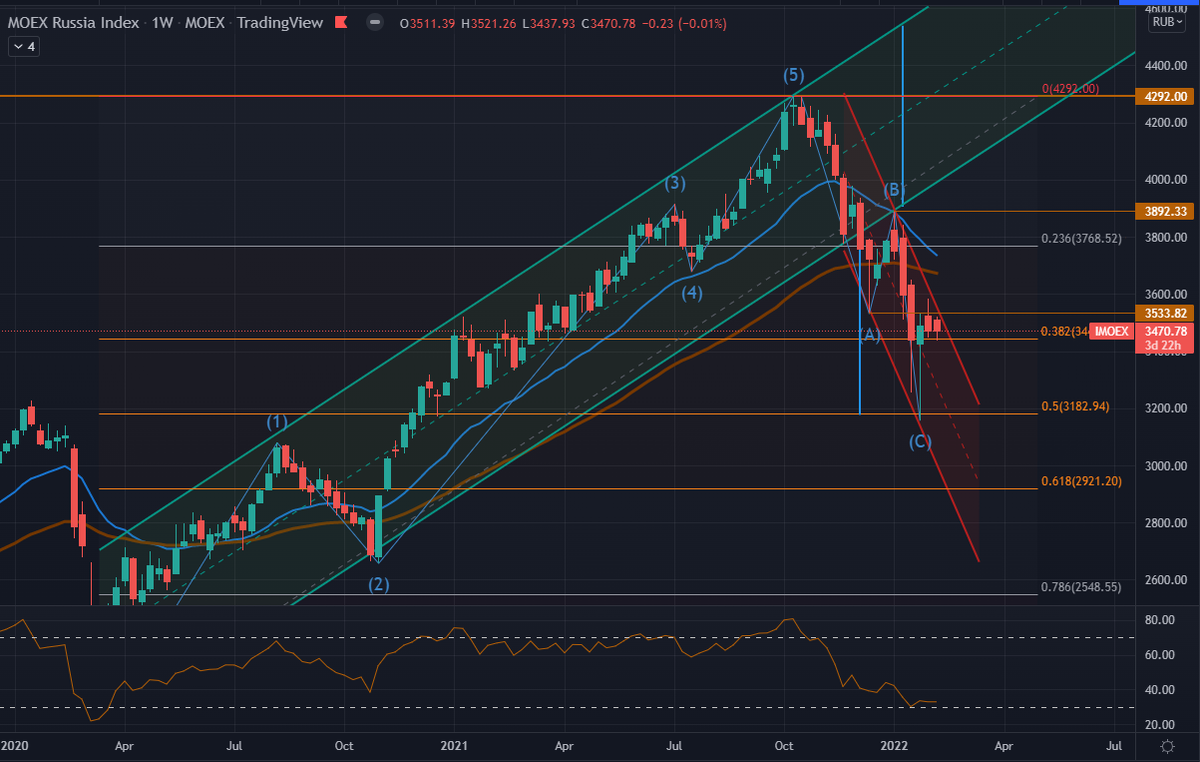Open chart settings gear icon

click(1166, 746)
